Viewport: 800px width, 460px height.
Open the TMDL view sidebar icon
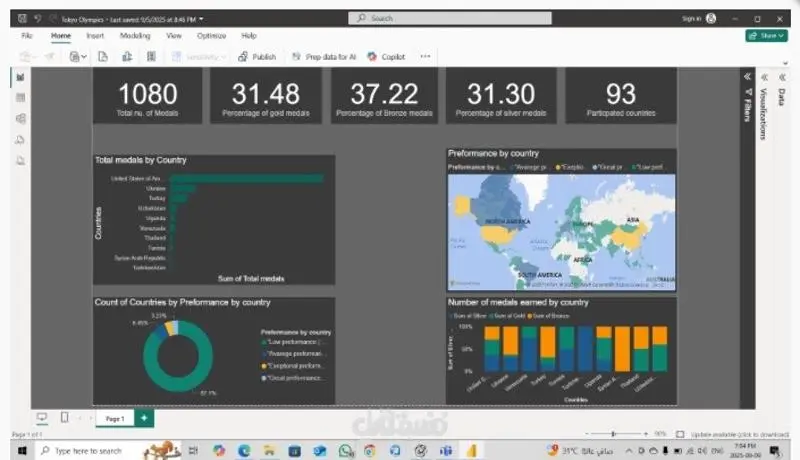click(x=20, y=161)
